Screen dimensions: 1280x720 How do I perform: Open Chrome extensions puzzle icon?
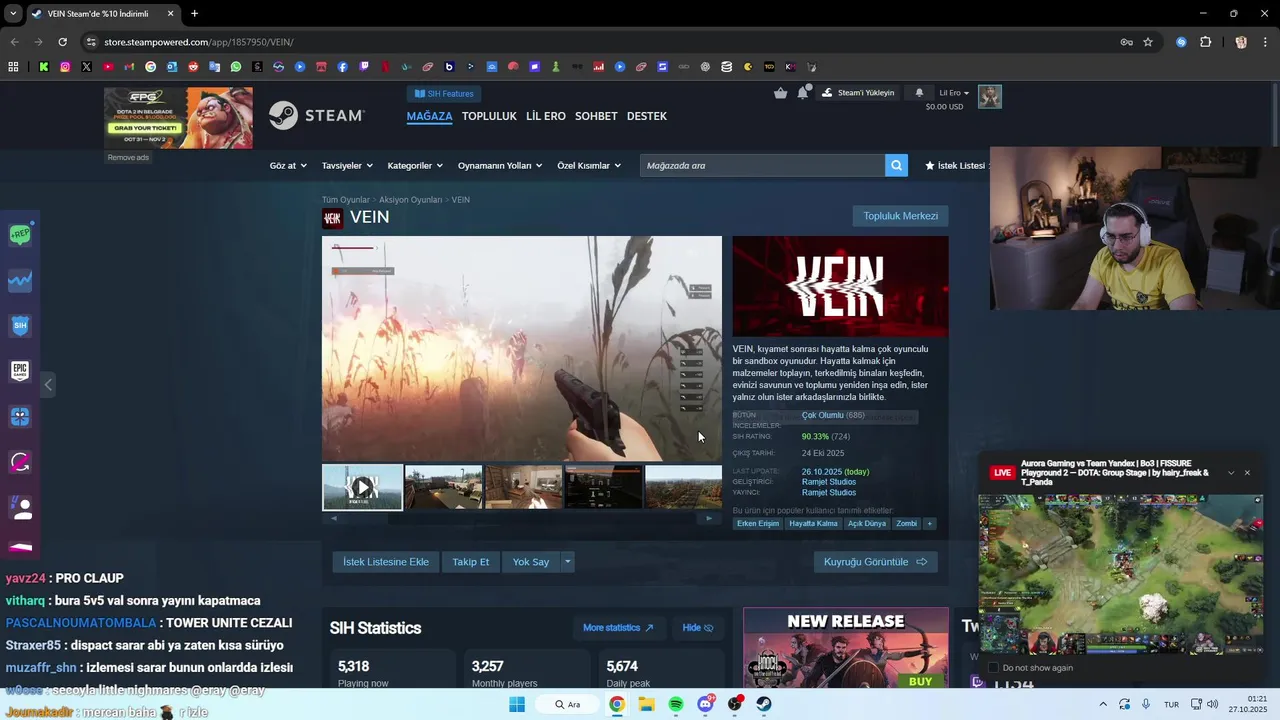point(1205,42)
